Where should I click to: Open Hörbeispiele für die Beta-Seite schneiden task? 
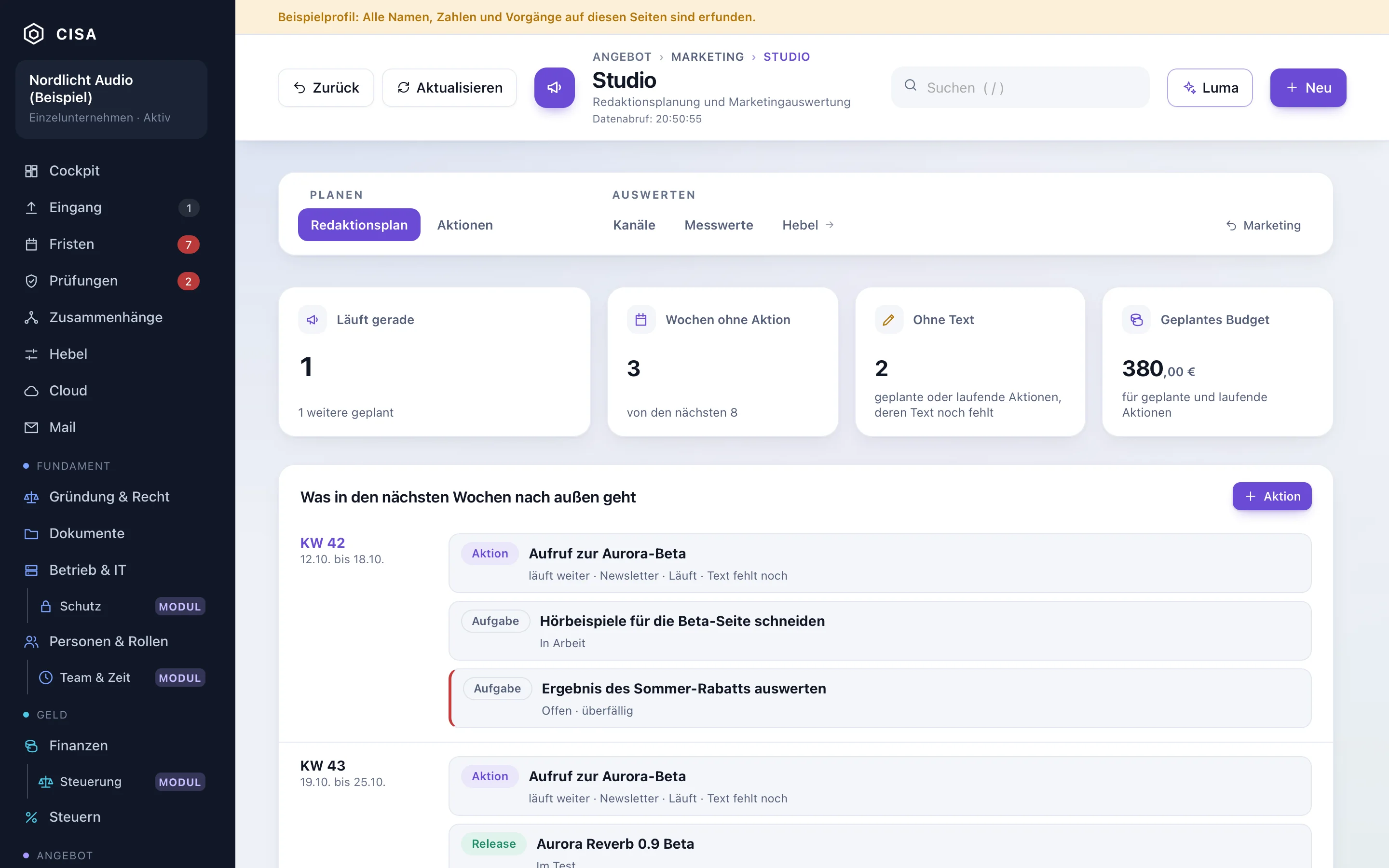880,631
